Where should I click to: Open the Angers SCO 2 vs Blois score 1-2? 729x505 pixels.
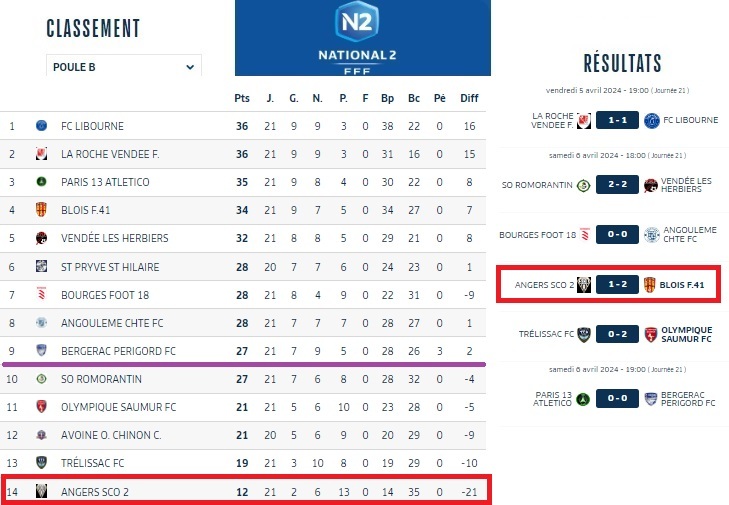pos(617,285)
